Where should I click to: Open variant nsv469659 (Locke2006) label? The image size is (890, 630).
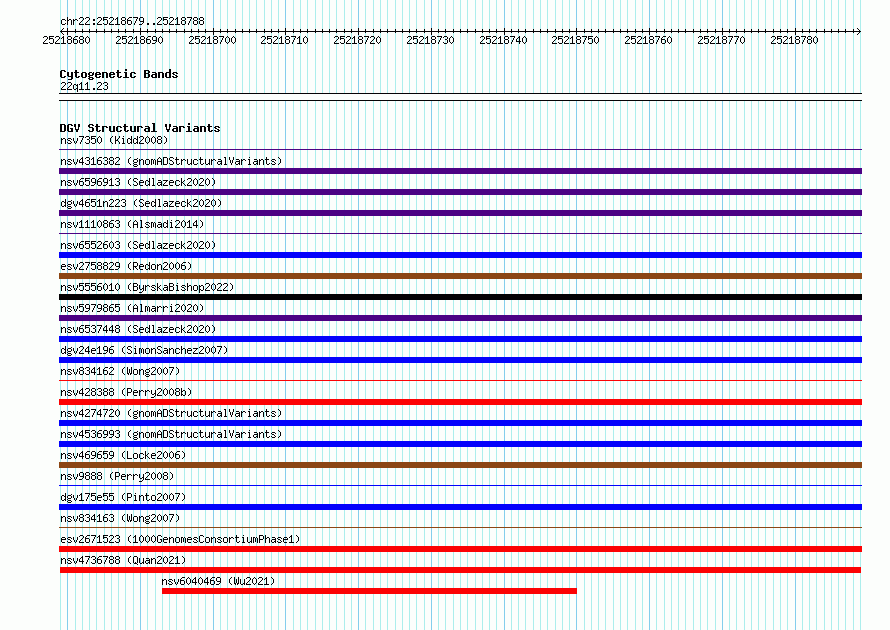point(123,455)
